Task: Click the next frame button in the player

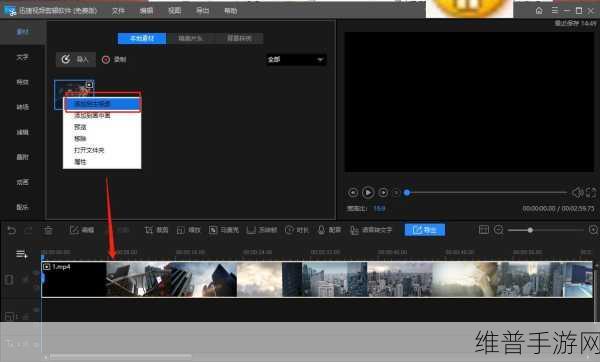Action: pyautogui.click(x=383, y=192)
